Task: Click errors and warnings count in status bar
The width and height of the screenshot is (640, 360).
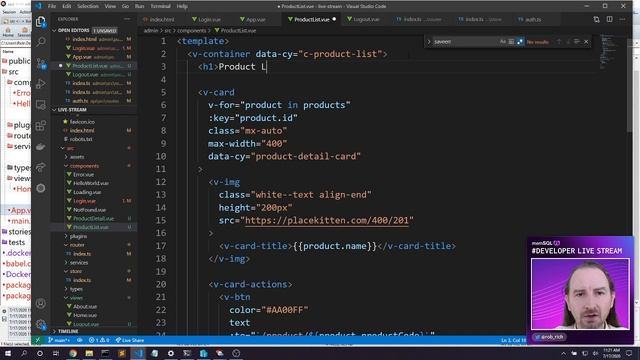Action: 99,340
